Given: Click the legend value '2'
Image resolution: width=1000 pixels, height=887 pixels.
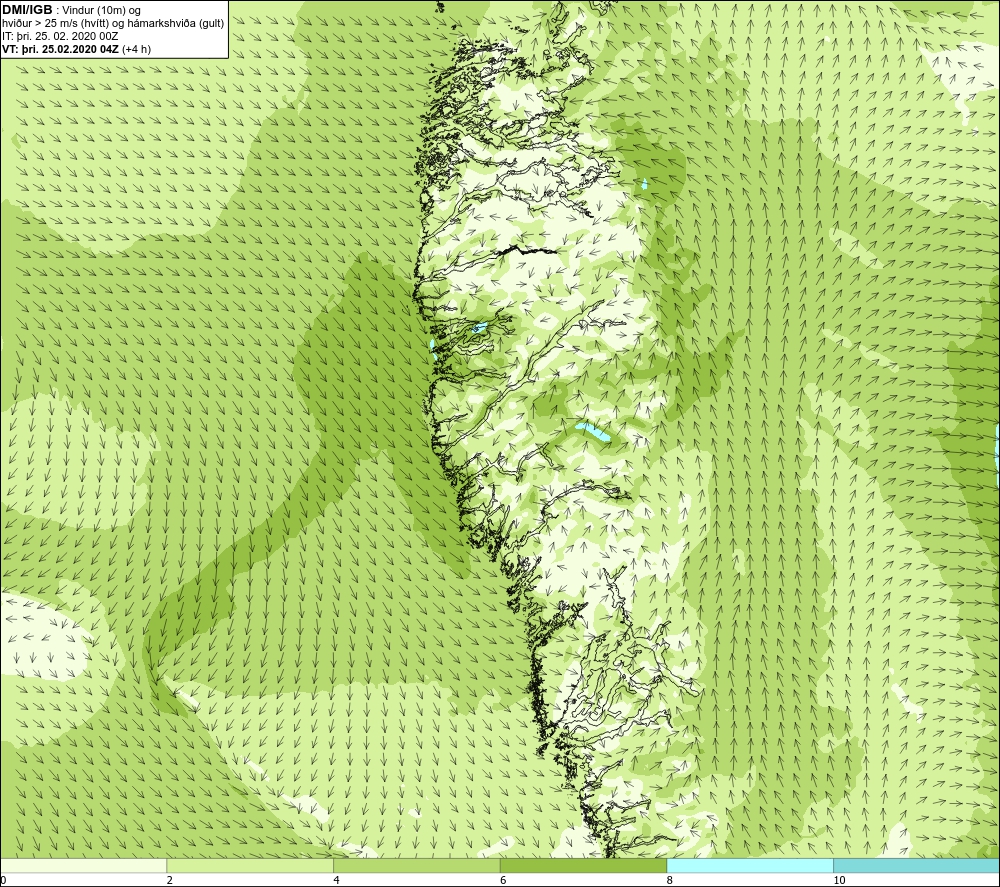Looking at the screenshot, I should 170,881.
